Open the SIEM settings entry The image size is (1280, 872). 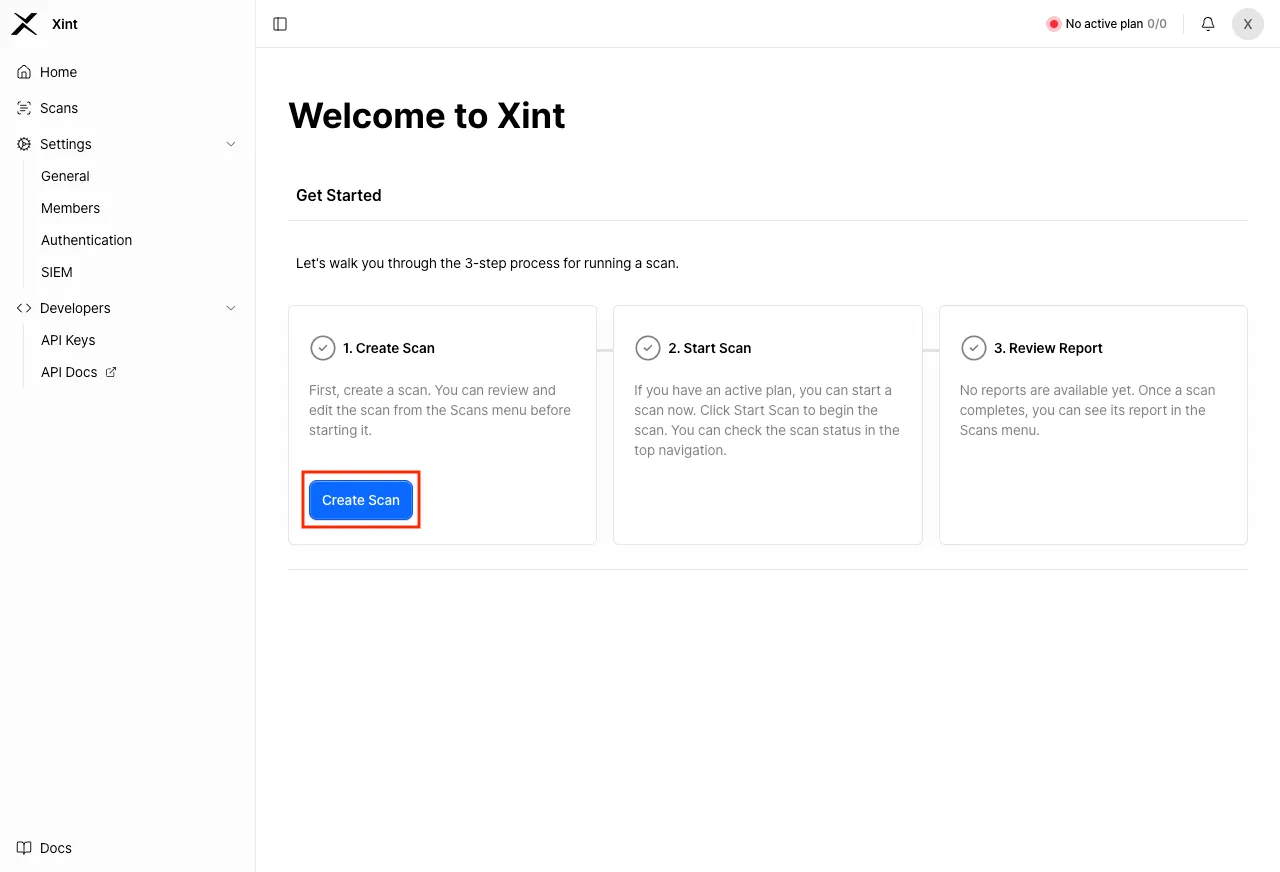[56, 271]
